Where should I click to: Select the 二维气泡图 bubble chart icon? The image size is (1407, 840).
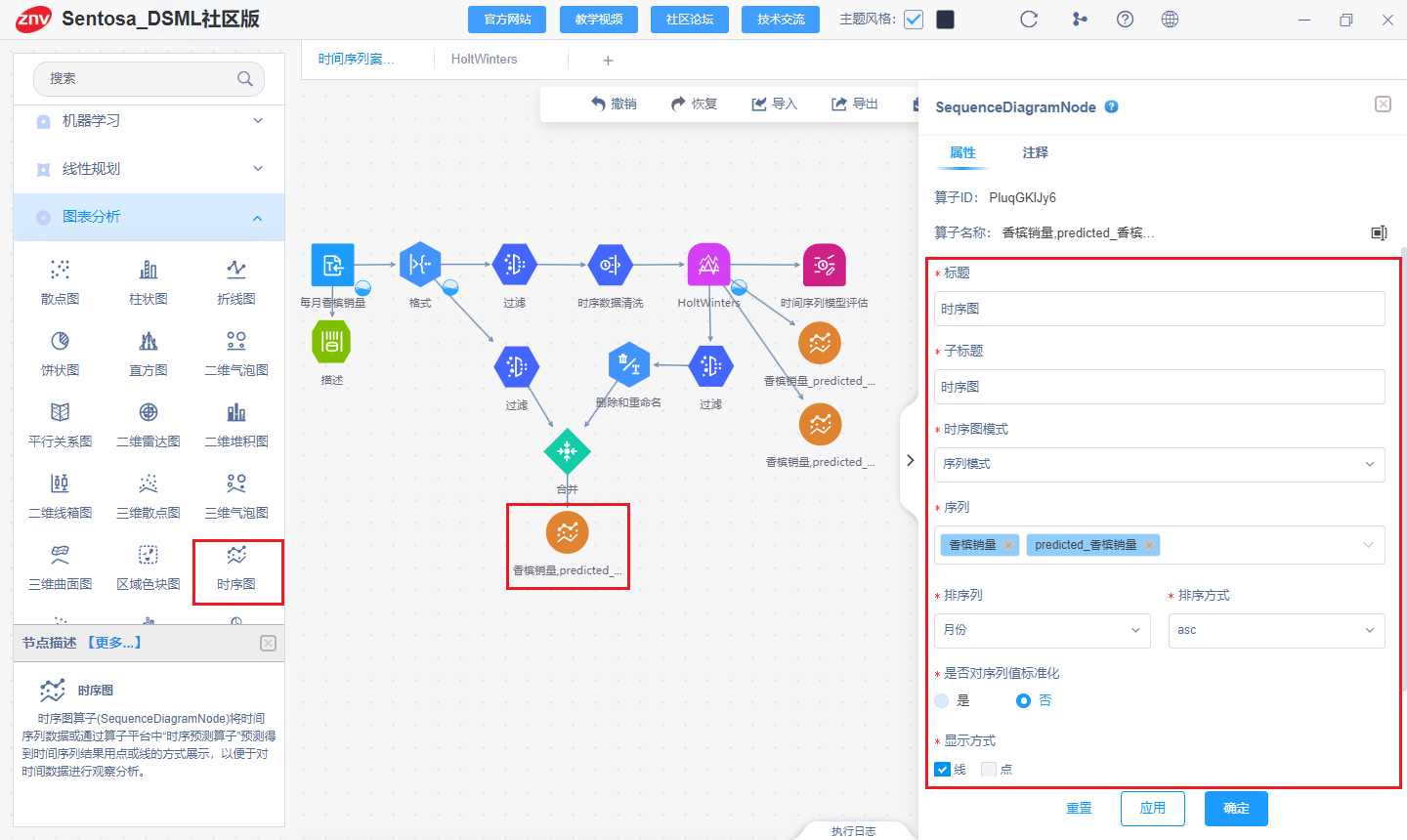coord(236,341)
